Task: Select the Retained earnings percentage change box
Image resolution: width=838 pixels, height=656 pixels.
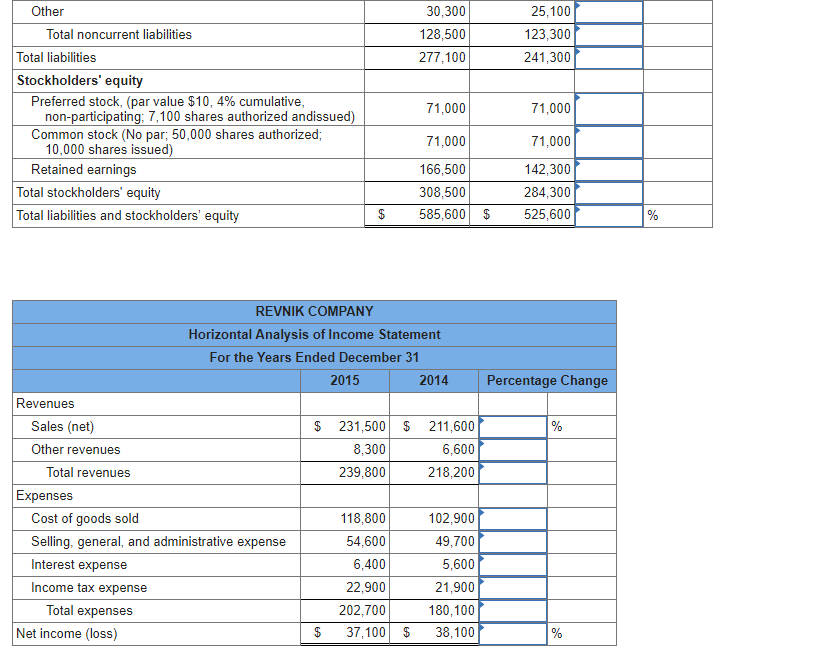Action: (610, 169)
